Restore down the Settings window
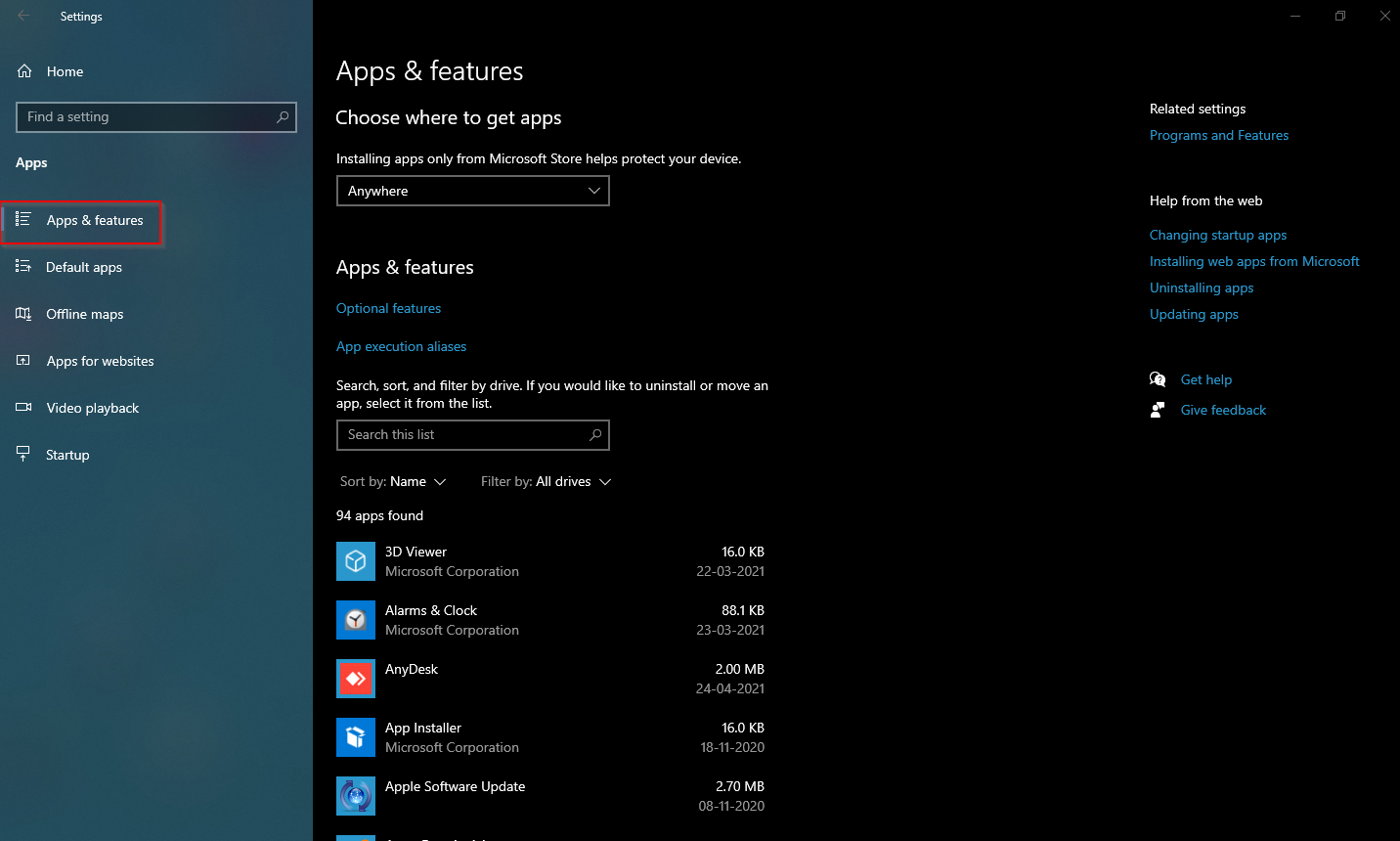Viewport: 1400px width, 841px height. (x=1340, y=16)
